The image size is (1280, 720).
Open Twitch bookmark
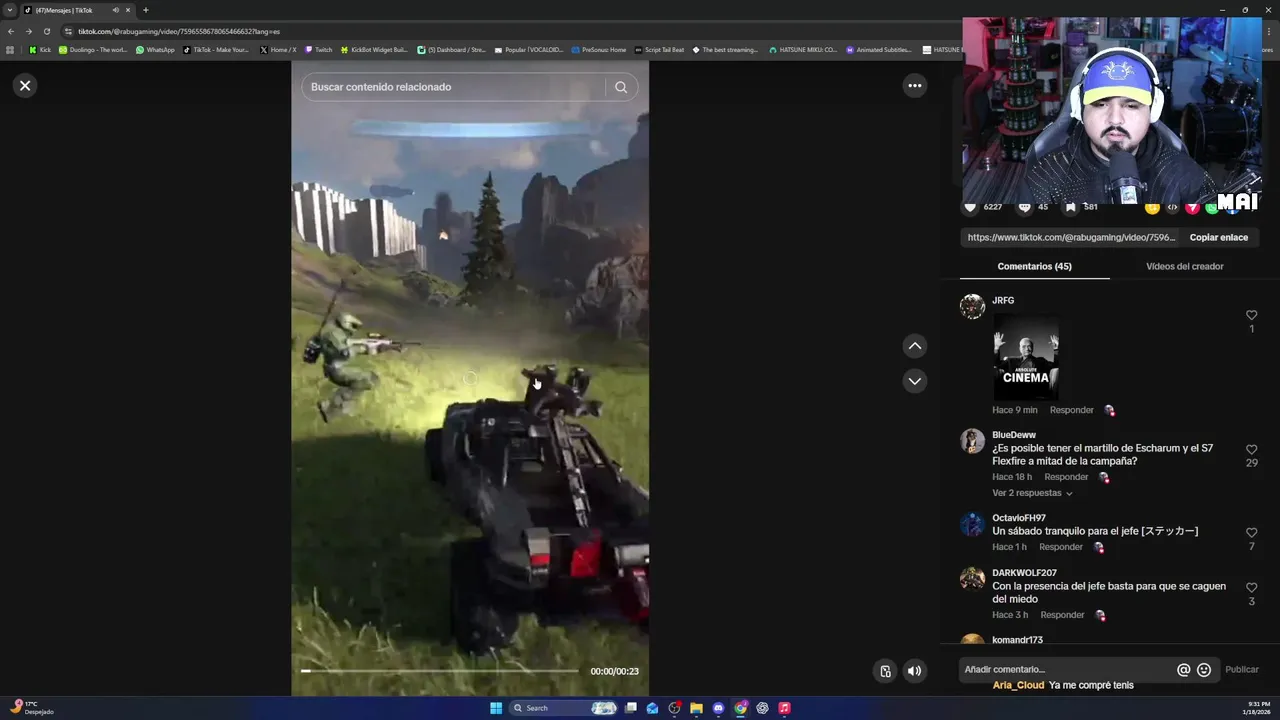[318, 49]
